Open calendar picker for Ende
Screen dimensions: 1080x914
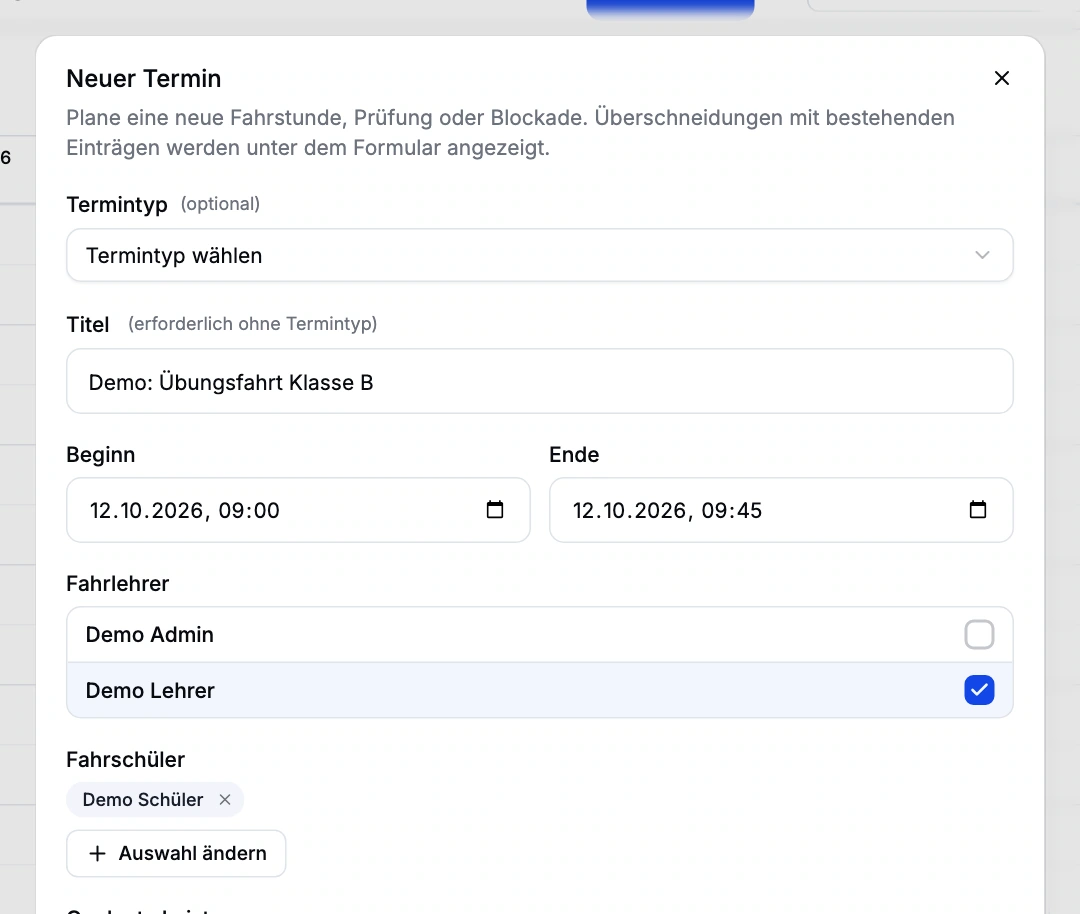(977, 510)
